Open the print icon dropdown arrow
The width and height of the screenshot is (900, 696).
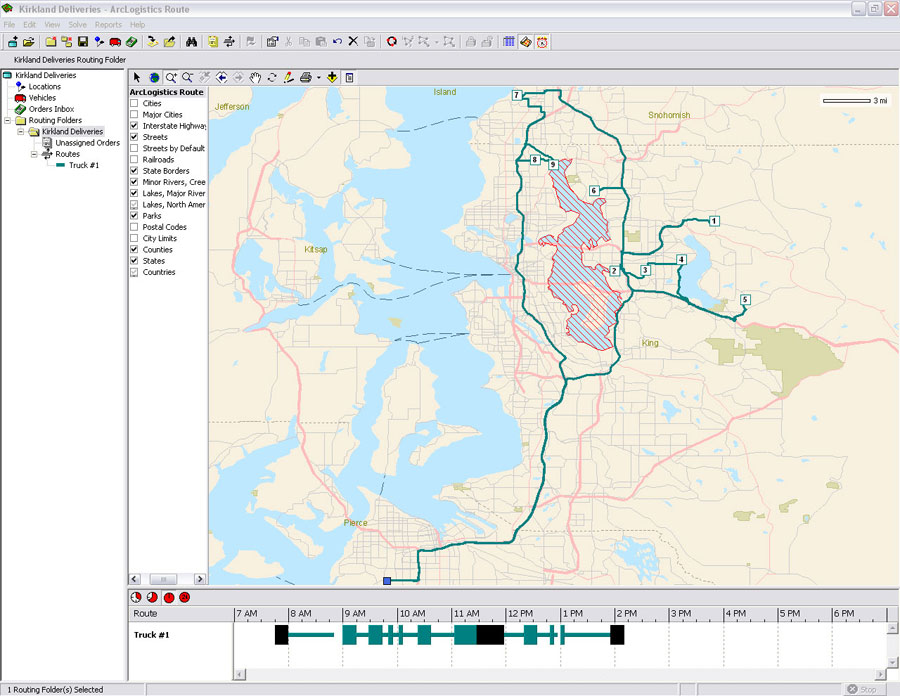[318, 77]
